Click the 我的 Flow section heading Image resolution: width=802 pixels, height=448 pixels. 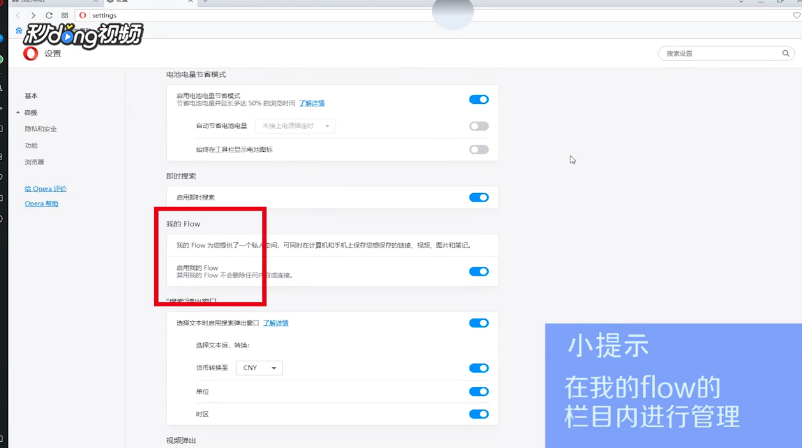pyautogui.click(x=183, y=224)
